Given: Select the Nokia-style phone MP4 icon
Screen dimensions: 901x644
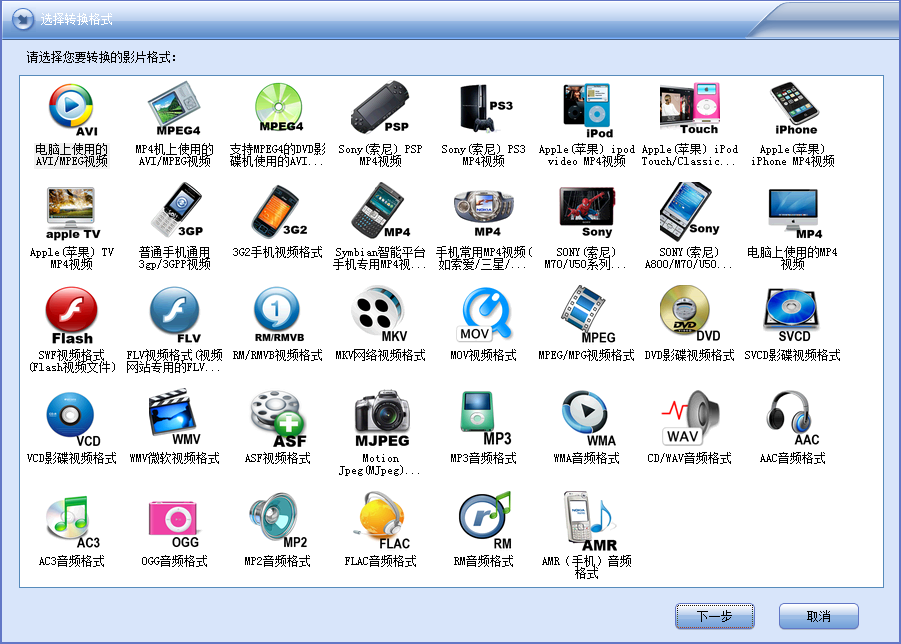Looking at the screenshot, I should click(x=484, y=213).
